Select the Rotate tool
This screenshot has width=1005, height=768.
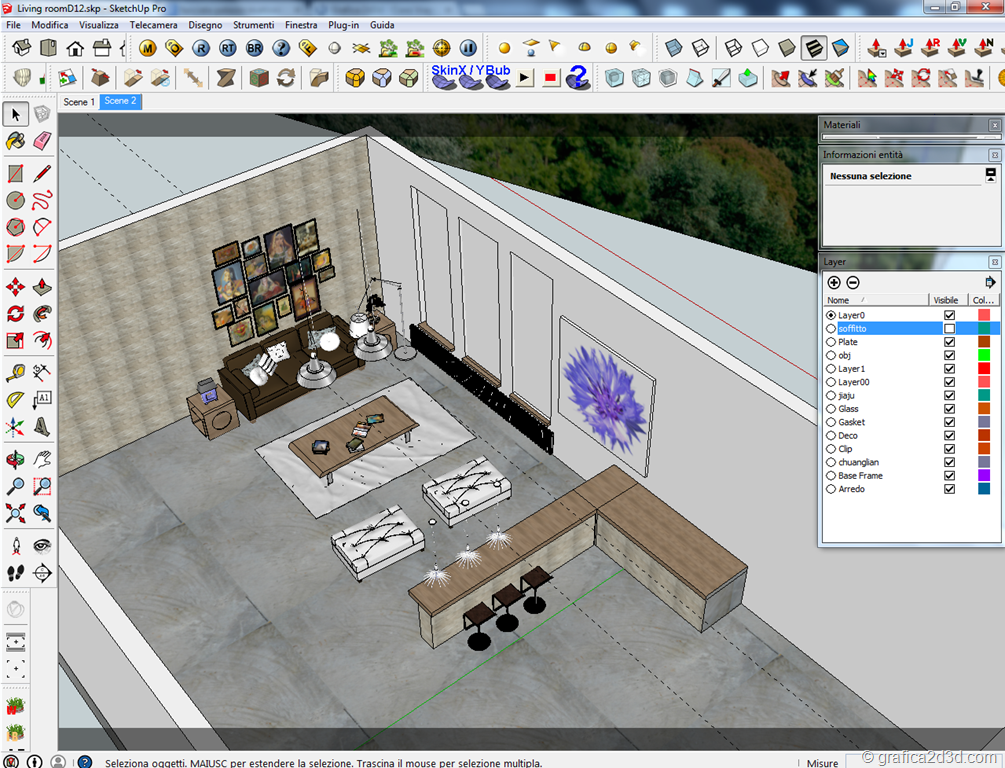pos(15,314)
